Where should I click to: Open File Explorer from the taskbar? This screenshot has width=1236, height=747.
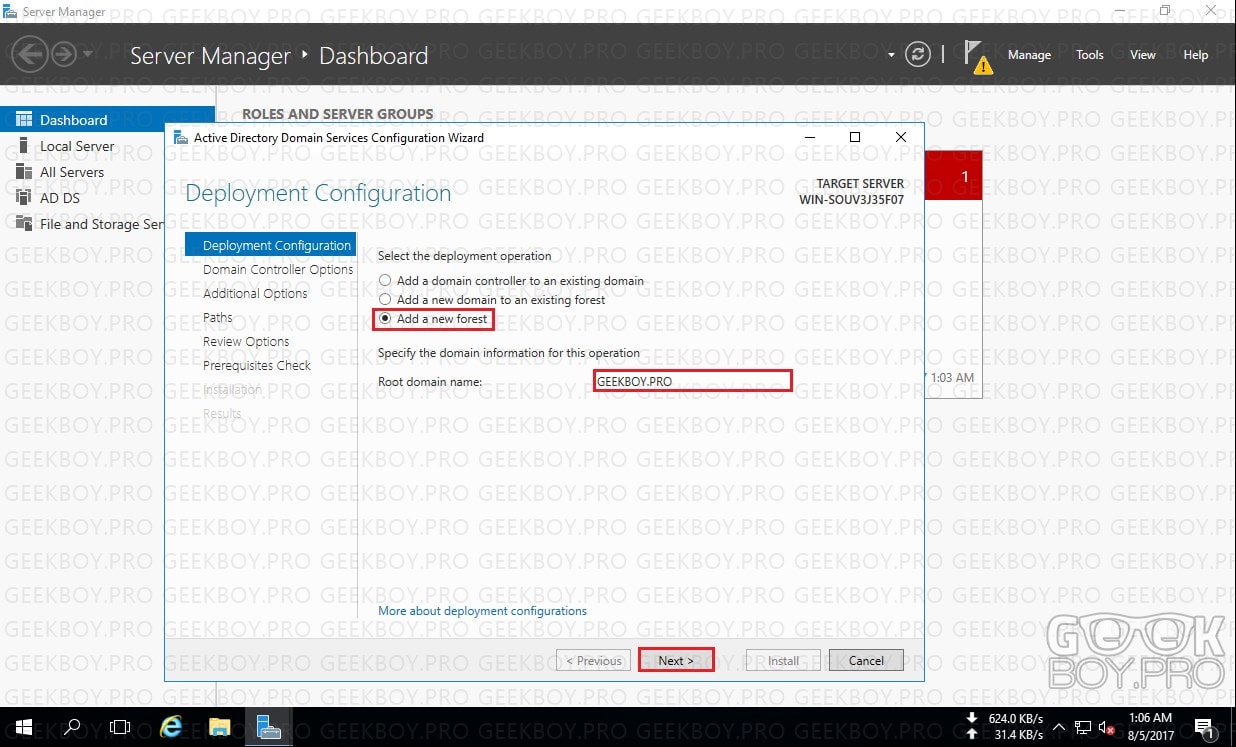(220, 727)
